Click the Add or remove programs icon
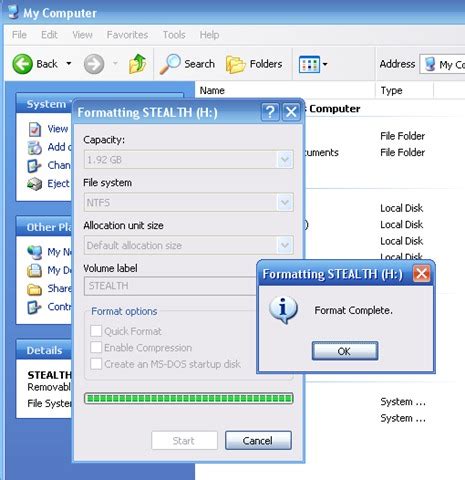The image size is (465, 480). pos(35,148)
